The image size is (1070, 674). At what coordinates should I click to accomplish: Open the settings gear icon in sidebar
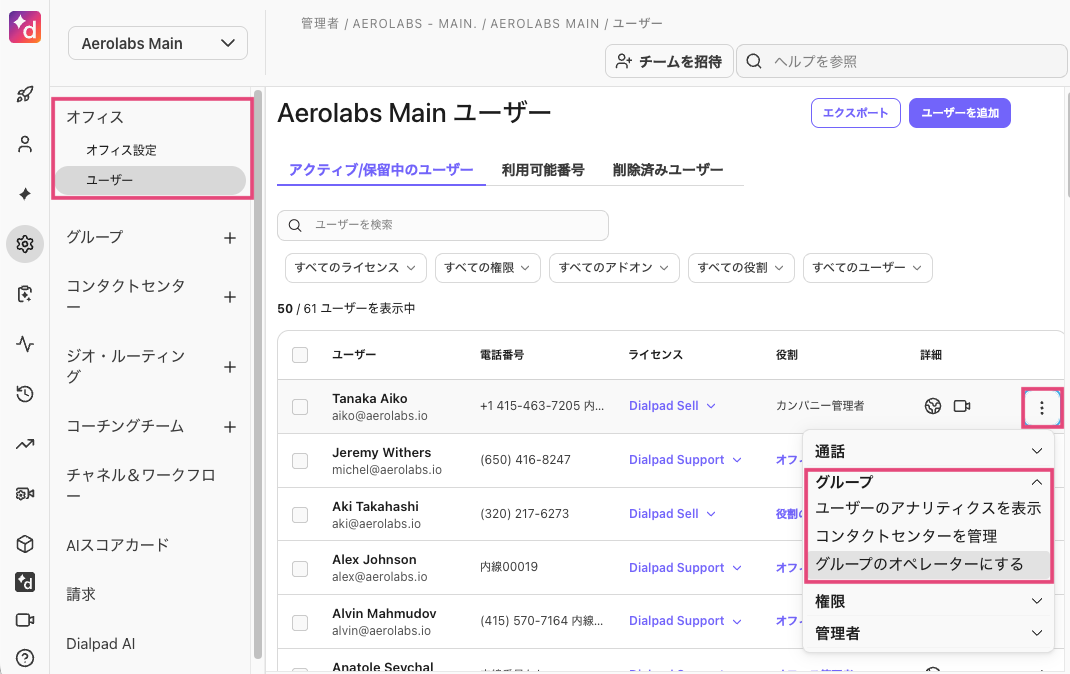click(x=25, y=244)
